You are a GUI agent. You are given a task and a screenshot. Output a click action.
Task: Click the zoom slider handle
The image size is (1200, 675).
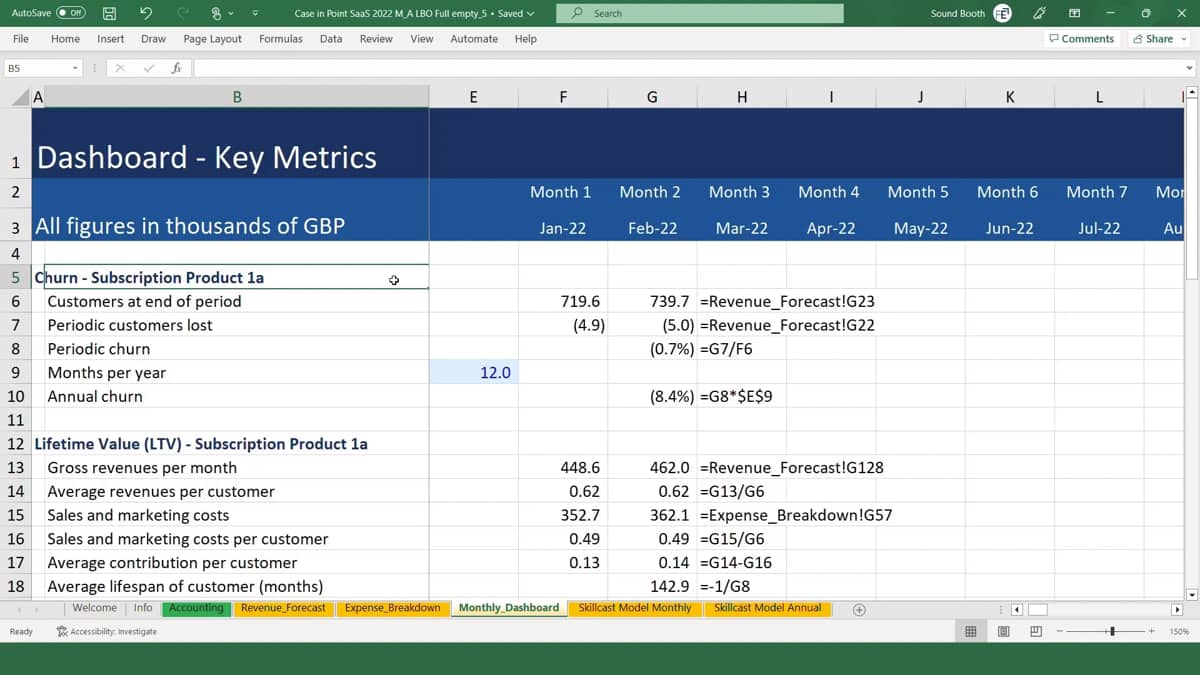[x=1112, y=631]
